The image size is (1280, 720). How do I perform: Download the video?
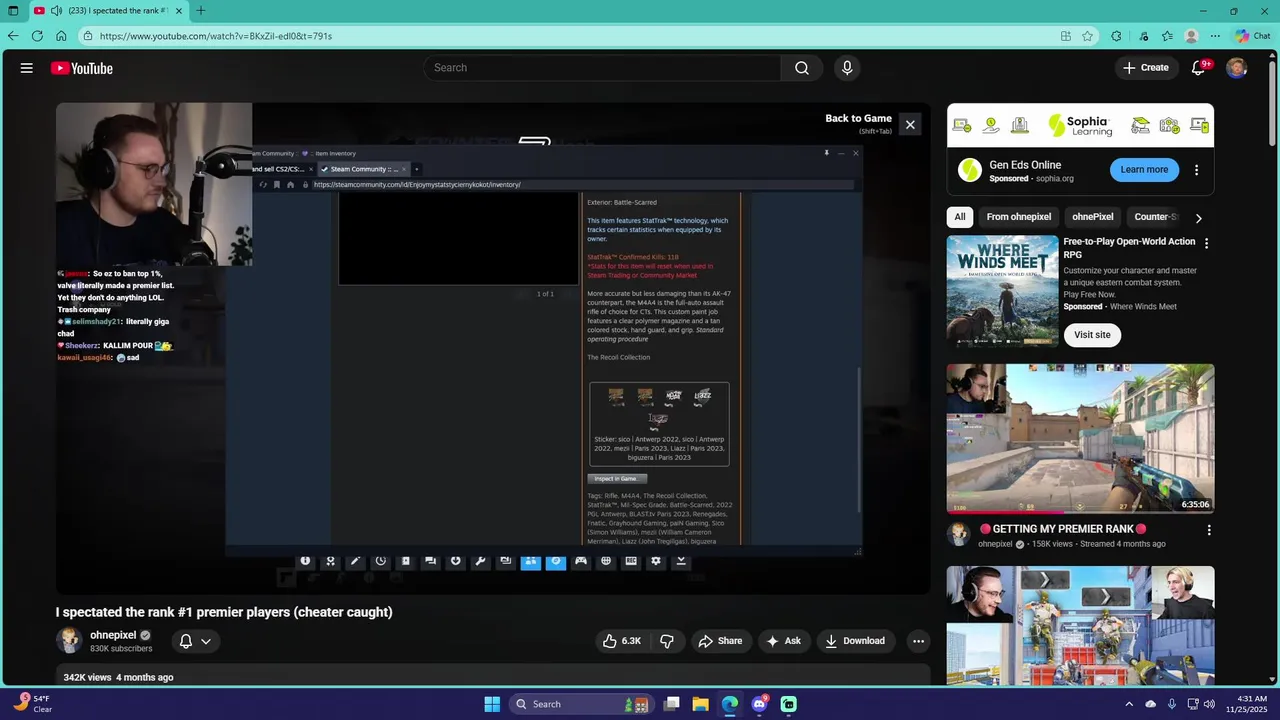[x=855, y=641]
